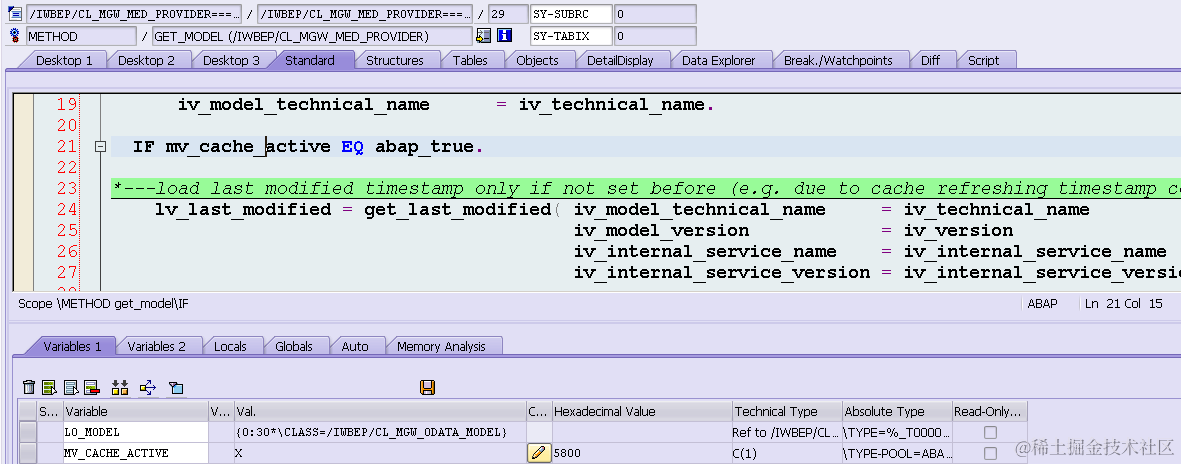This screenshot has height=464, width=1181.
Task: Click the second include name field
Action: tap(364, 14)
